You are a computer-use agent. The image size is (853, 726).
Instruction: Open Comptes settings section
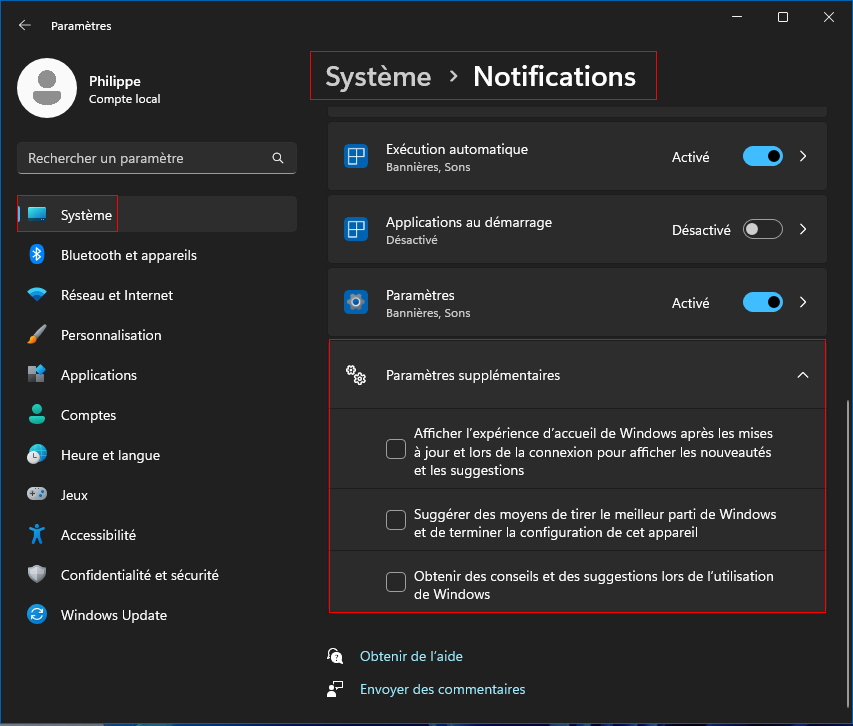[157, 414]
